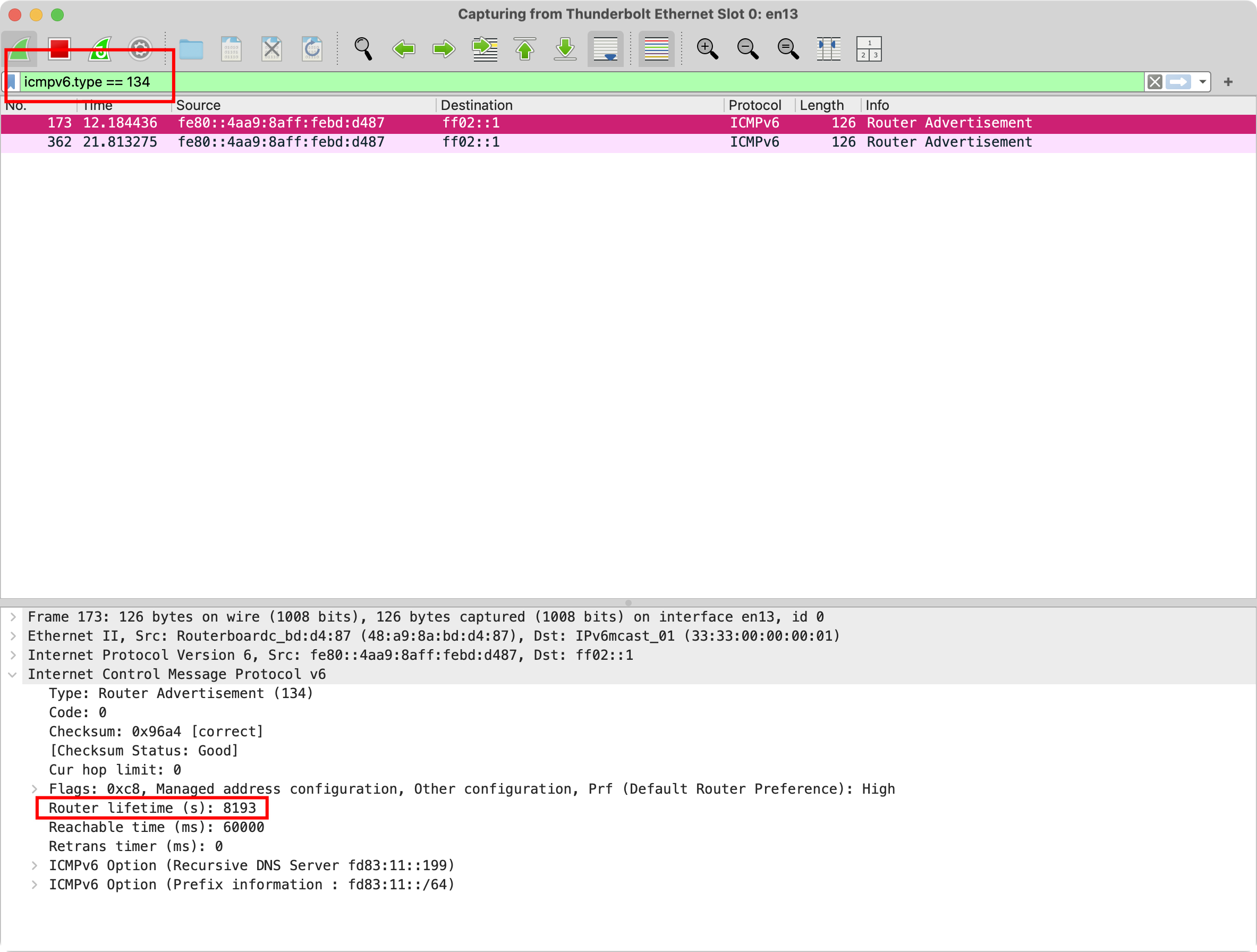Sort by the Protocol column header
This screenshot has width=1257, height=952.
click(760, 105)
